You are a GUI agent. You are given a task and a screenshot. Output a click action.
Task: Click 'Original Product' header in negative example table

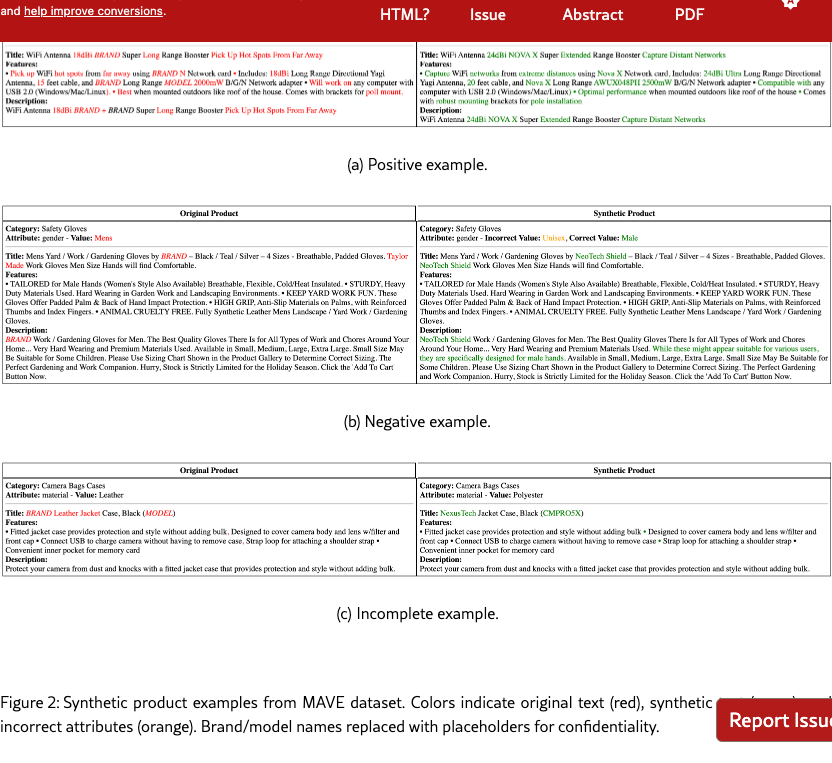208,213
